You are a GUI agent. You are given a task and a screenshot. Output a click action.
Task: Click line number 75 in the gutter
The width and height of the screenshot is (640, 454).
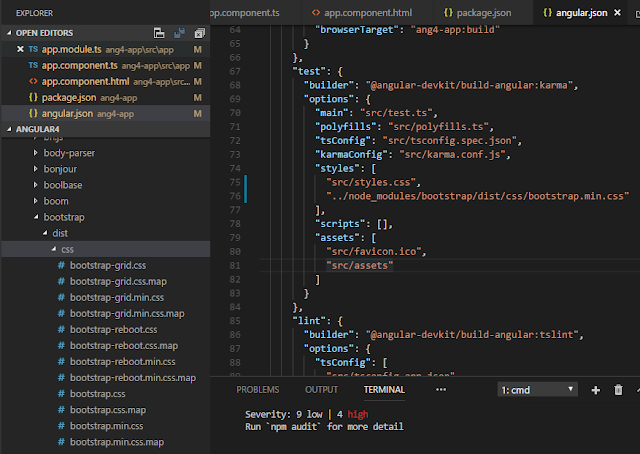[235, 182]
